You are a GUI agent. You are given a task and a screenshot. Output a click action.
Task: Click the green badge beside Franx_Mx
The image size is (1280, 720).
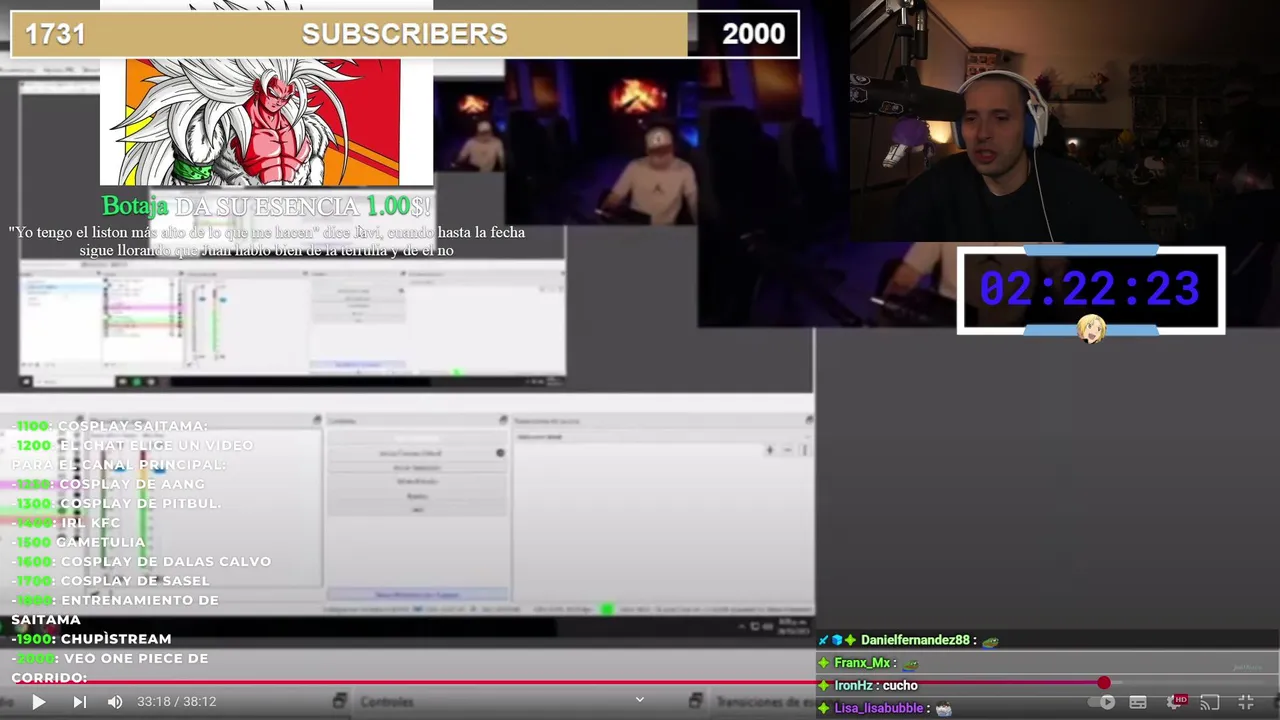click(x=824, y=663)
